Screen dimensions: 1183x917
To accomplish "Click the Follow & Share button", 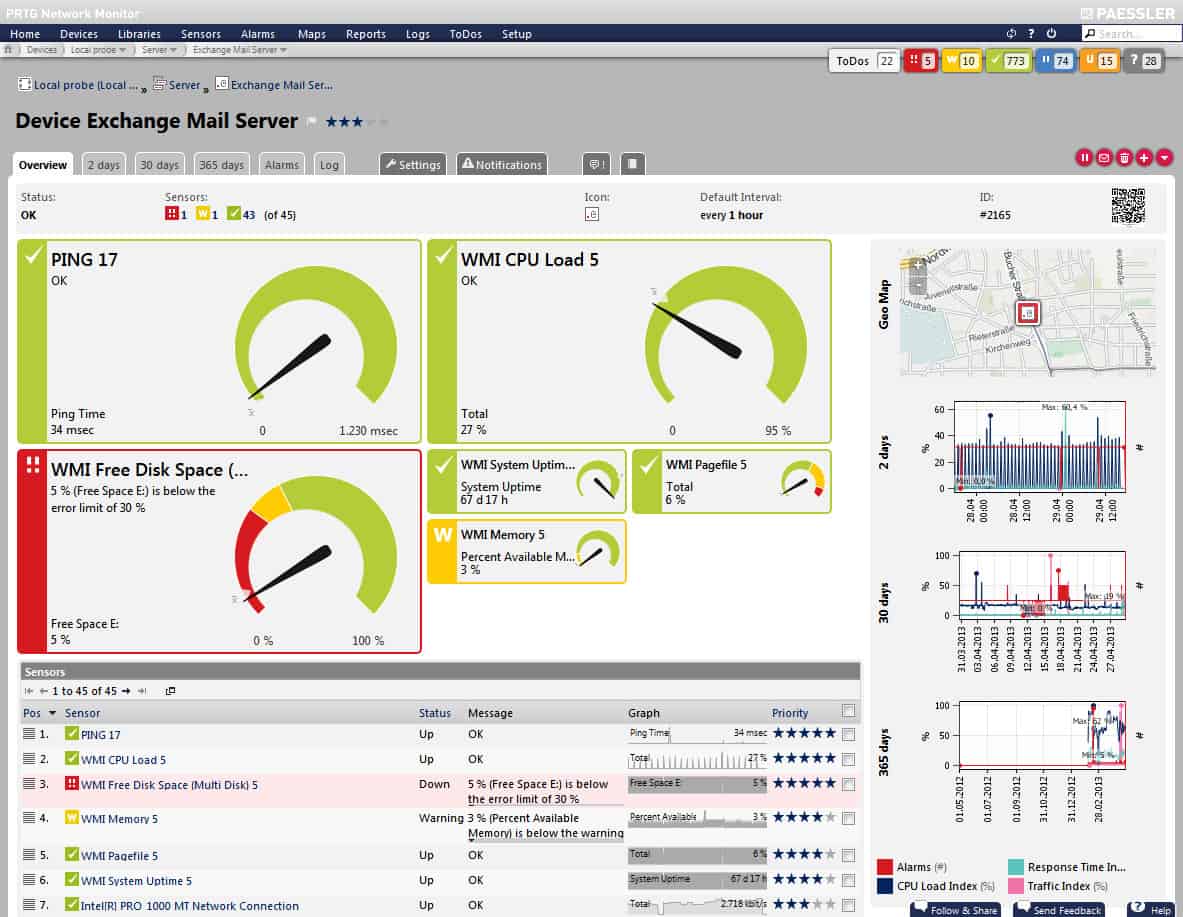I will point(956,909).
